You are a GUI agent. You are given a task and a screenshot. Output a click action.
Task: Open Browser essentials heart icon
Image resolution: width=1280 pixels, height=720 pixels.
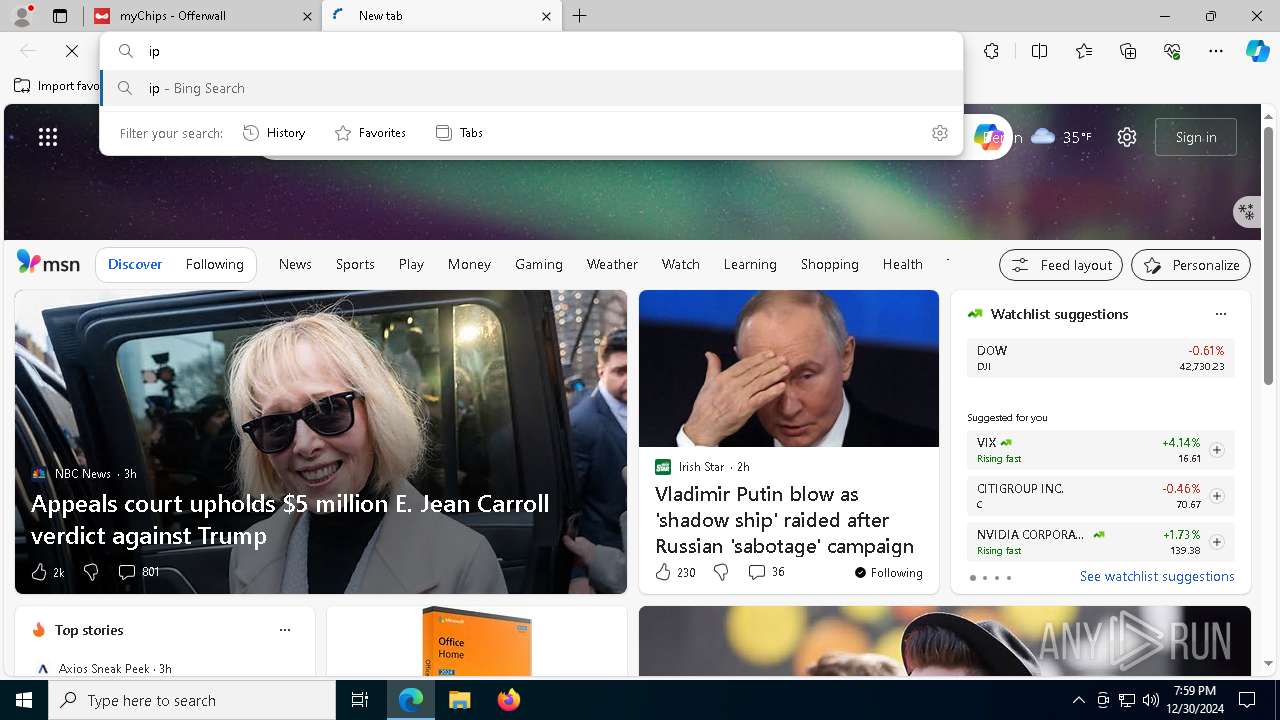(x=1172, y=51)
